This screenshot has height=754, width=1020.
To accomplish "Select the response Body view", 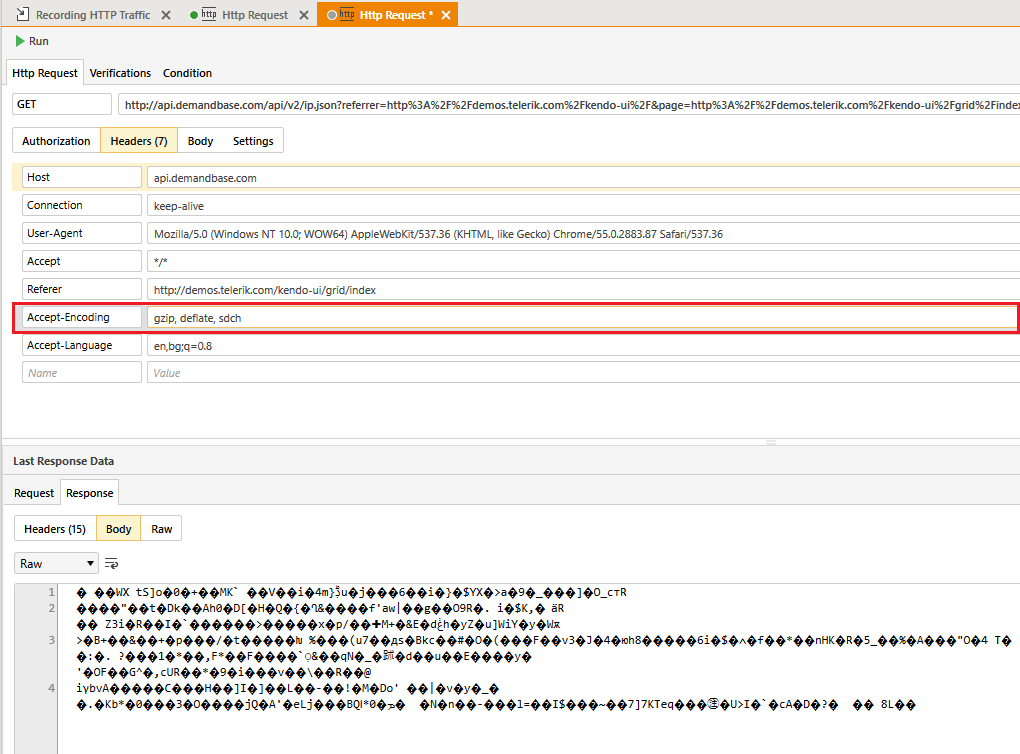I will (118, 529).
